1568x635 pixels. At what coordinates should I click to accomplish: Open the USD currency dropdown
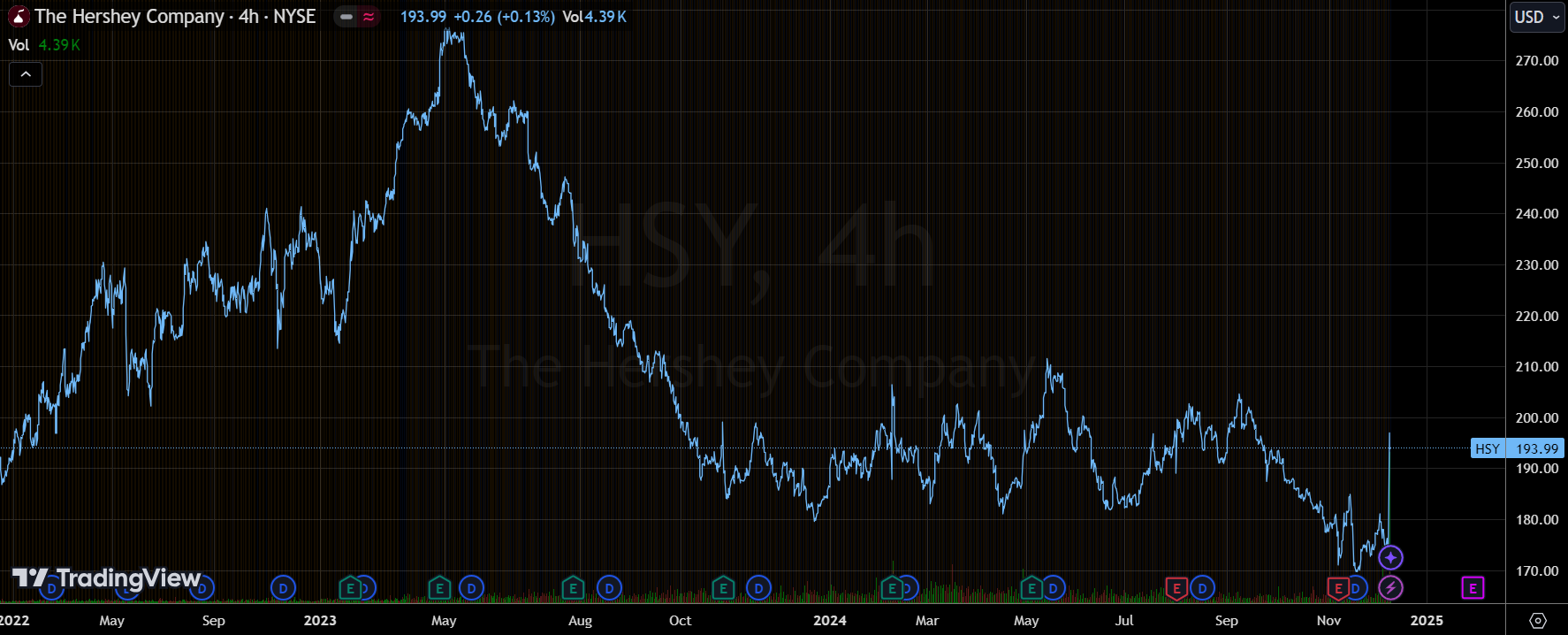tap(1538, 17)
